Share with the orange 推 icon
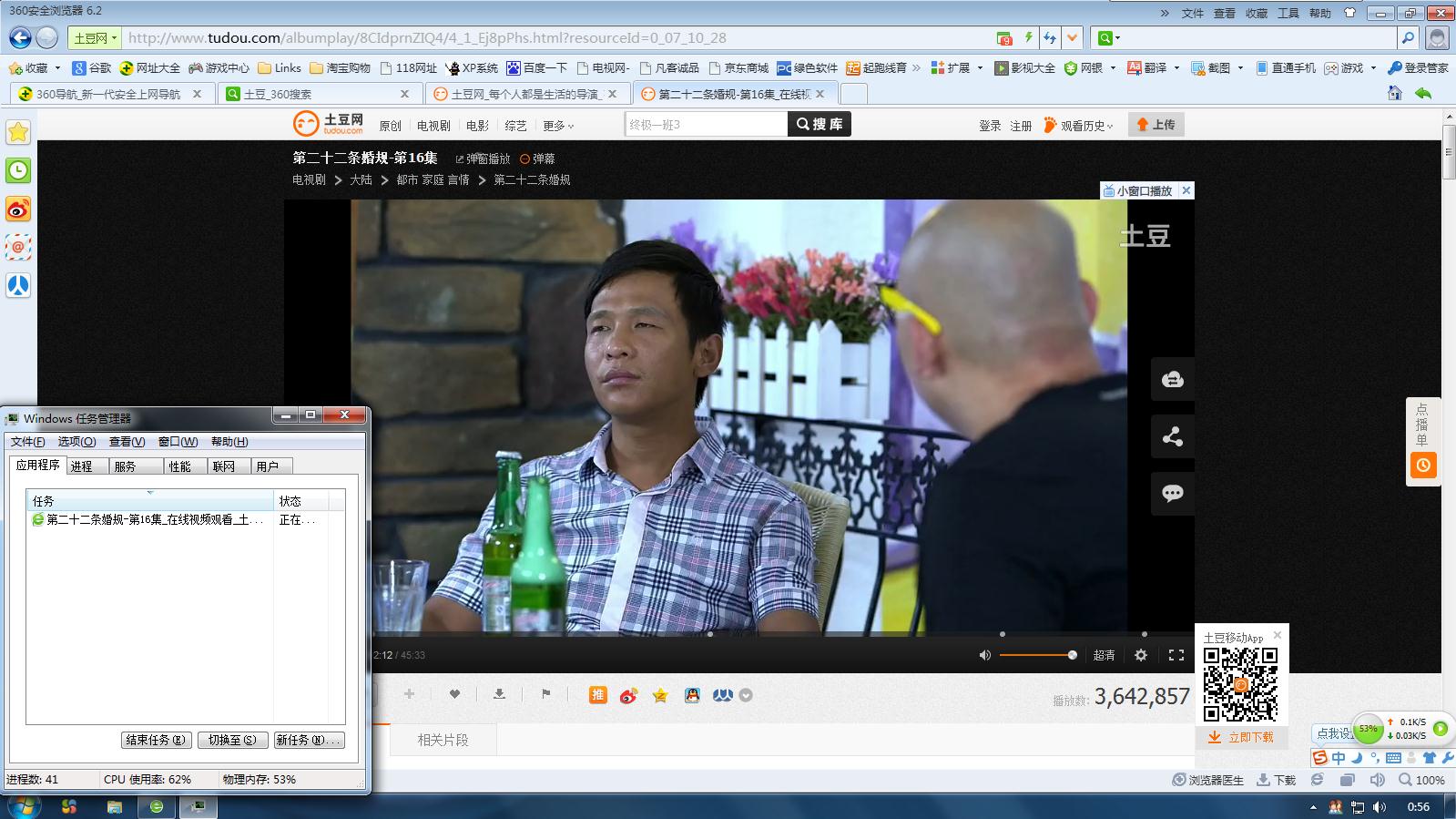The height and width of the screenshot is (819, 1456). tap(598, 695)
